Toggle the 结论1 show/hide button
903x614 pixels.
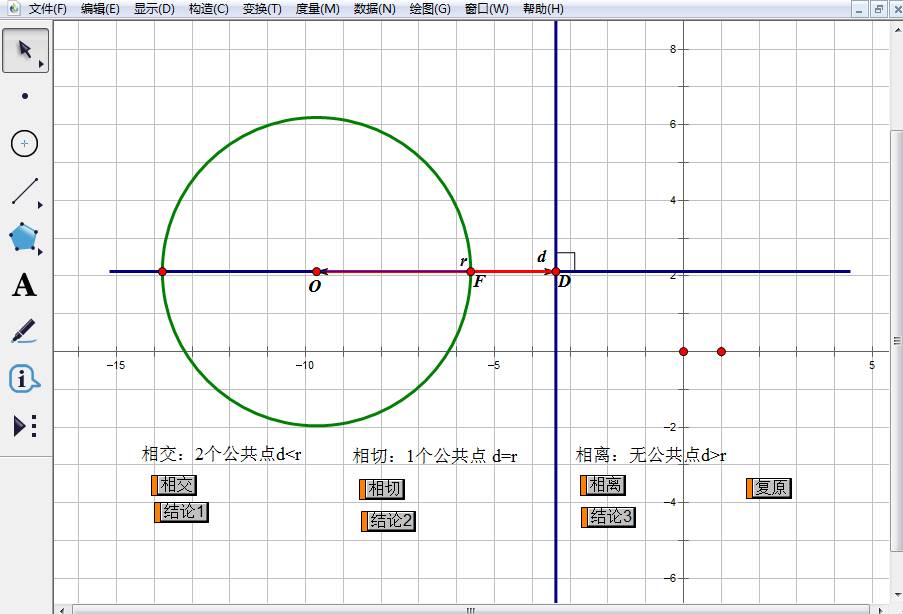click(183, 512)
